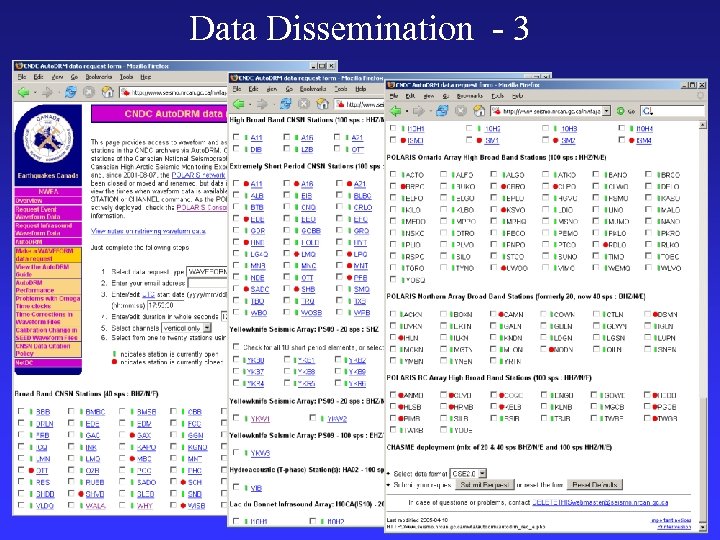This screenshot has width=720, height=540.
Task: Click Forward arrow in right Firefox window
Action: coord(418,111)
